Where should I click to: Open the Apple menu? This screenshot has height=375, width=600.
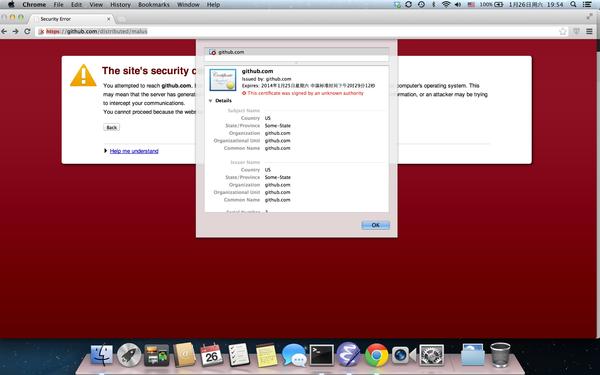click(11, 5)
